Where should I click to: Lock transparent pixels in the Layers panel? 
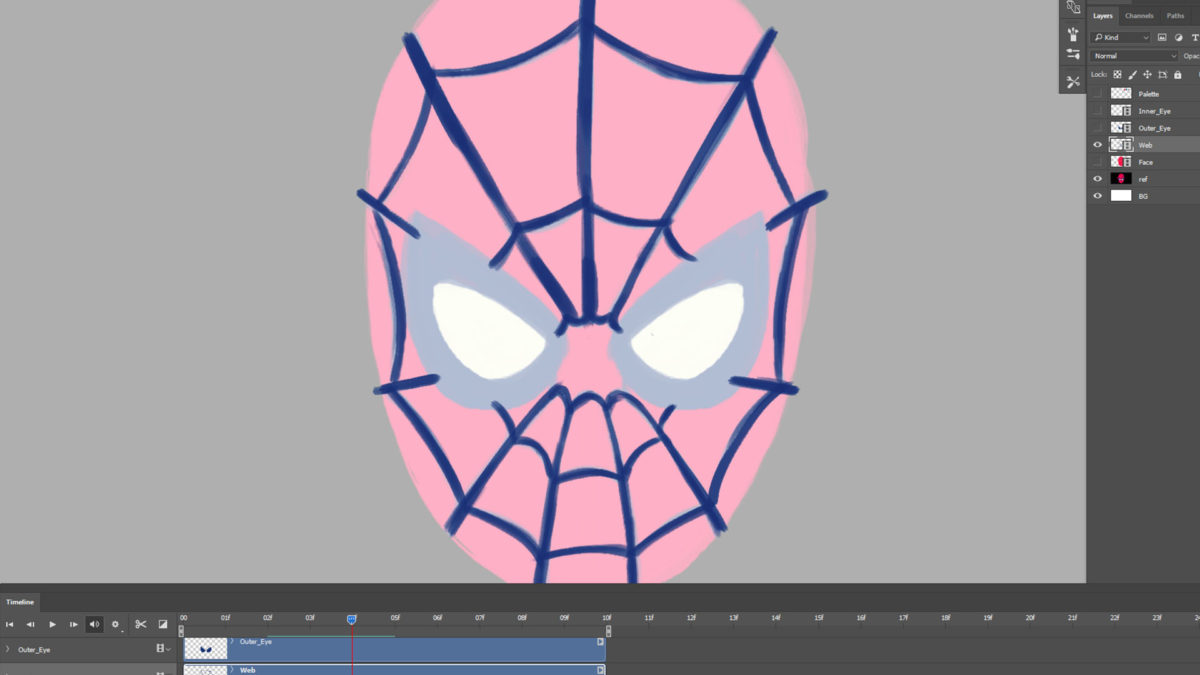coord(1118,75)
